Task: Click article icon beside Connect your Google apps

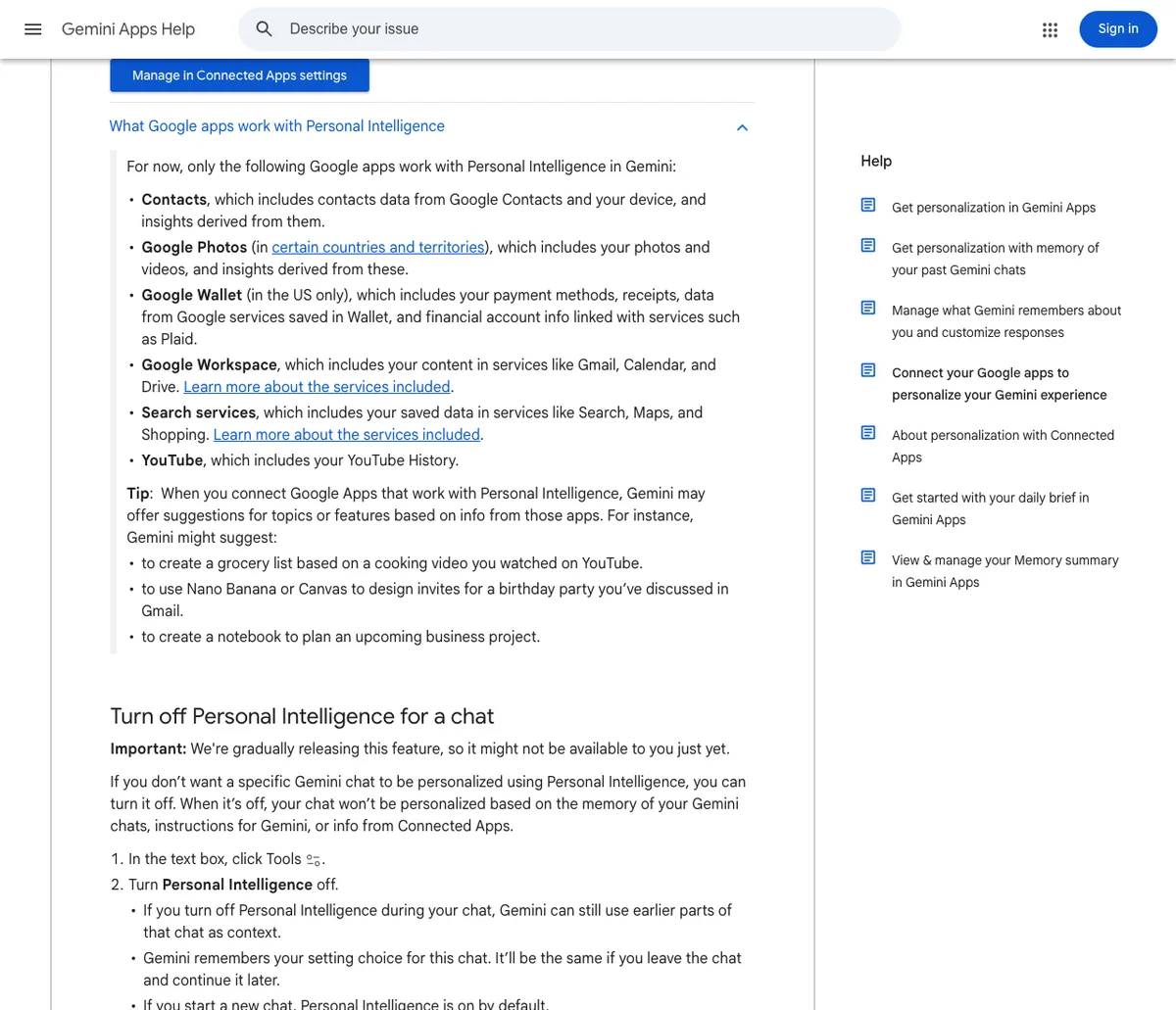Action: click(x=868, y=370)
